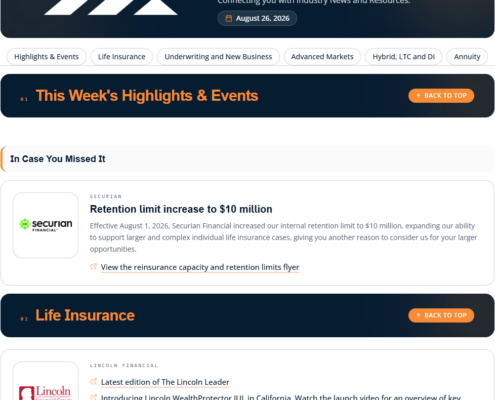Open Latest edition of The Lincoln Leader
495x400 pixels.
165,382
